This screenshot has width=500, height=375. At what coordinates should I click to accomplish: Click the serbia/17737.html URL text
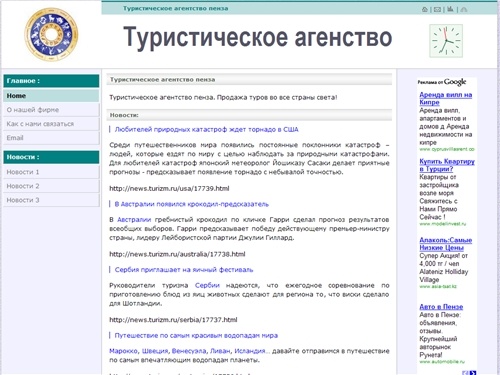pos(173,320)
